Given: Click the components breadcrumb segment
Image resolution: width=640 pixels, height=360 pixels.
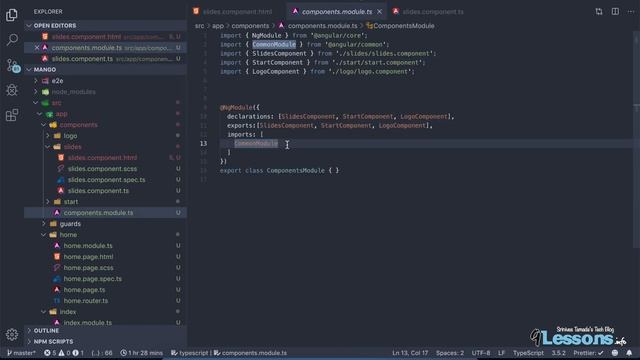Looking at the screenshot, I should tap(250, 26).
